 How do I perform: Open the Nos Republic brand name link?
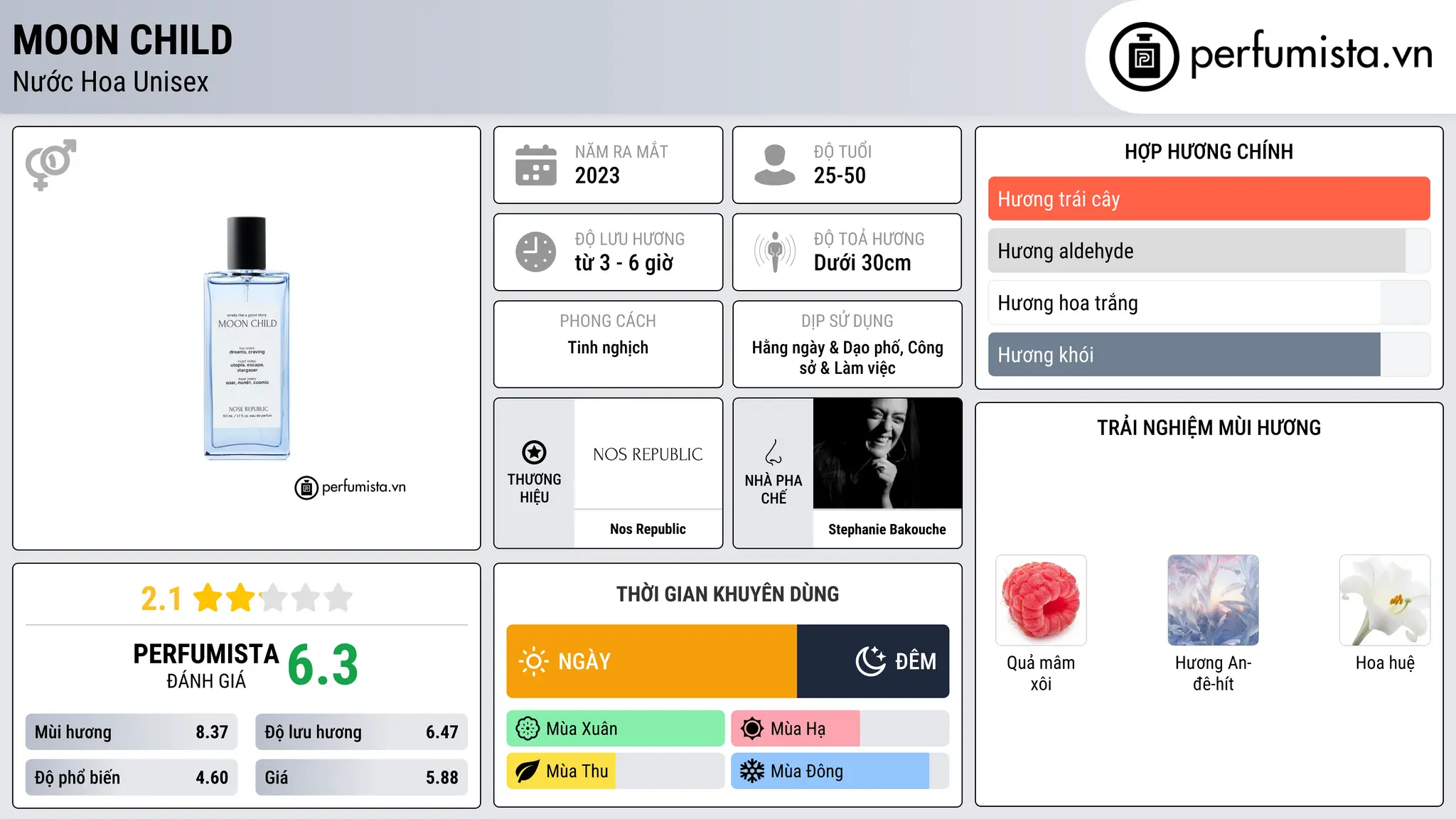tap(648, 529)
